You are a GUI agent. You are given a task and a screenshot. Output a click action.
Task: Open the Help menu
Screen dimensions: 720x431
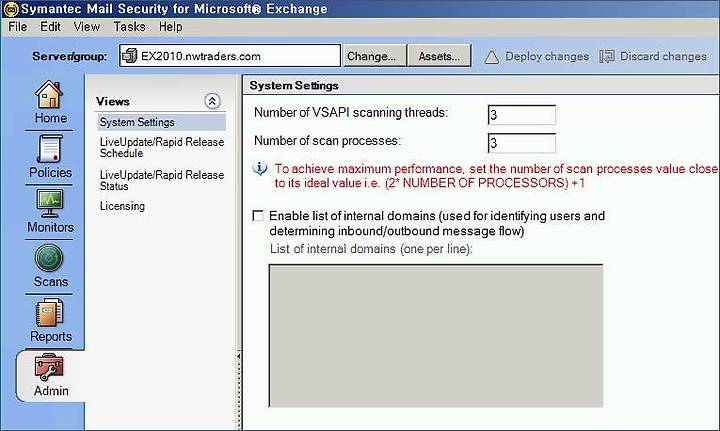pos(171,27)
